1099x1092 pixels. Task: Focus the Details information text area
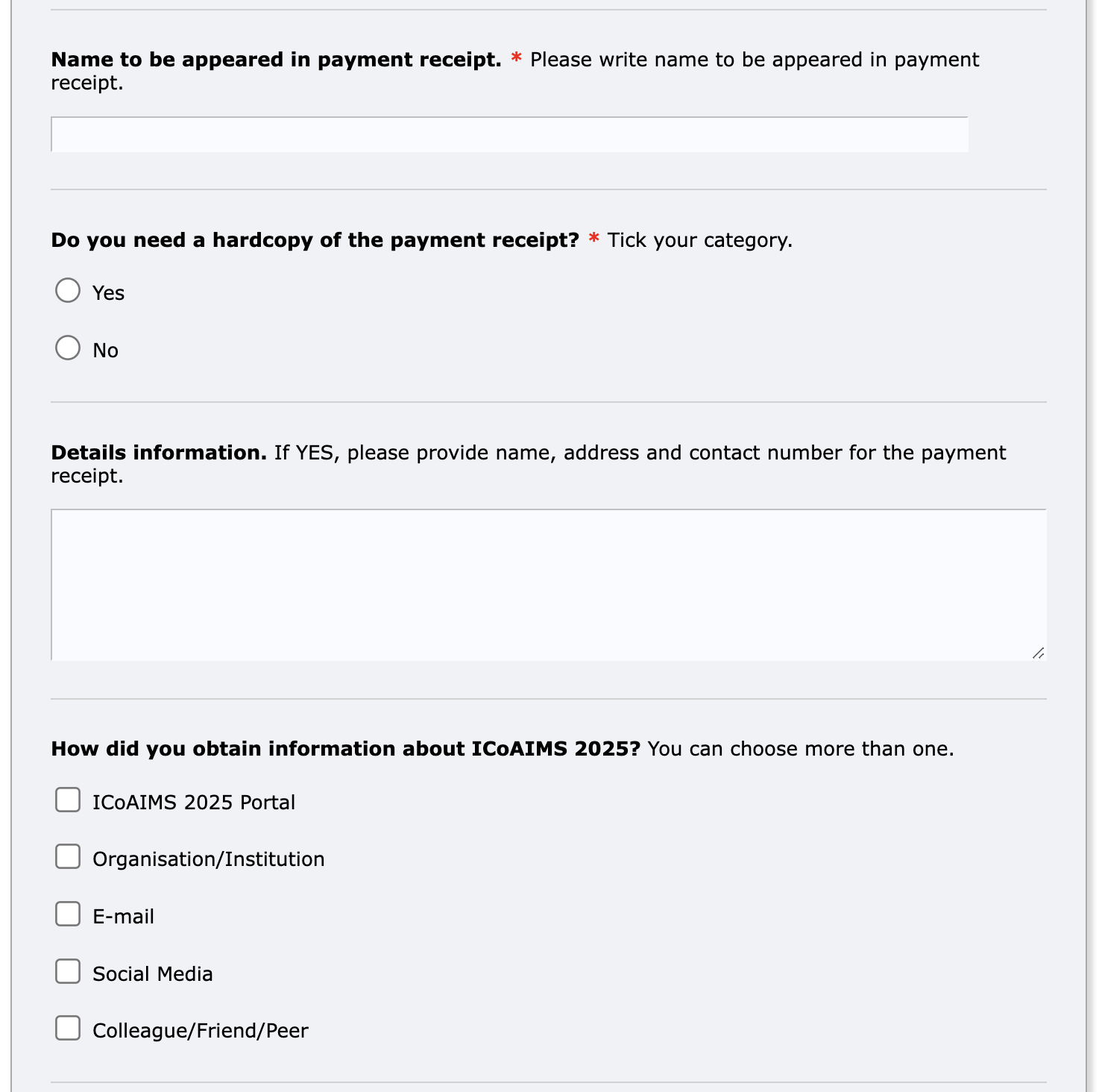[x=549, y=585]
